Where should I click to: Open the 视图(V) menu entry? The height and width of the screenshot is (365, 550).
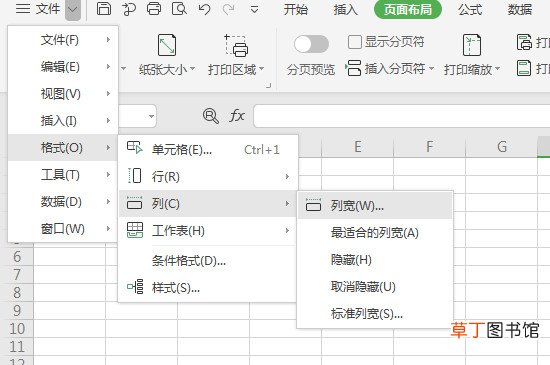coord(63,94)
